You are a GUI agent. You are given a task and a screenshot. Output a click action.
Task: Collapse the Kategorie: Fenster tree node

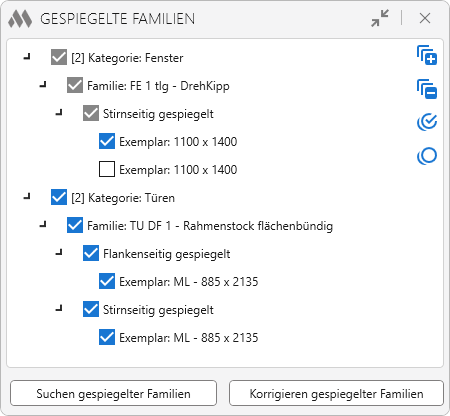(27, 57)
